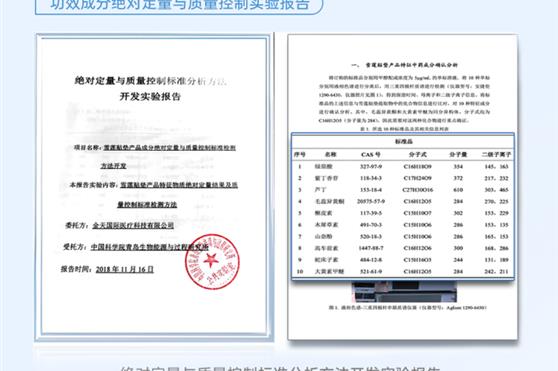Click the '分子式' column header
This screenshot has height=371, width=558.
point(417,154)
